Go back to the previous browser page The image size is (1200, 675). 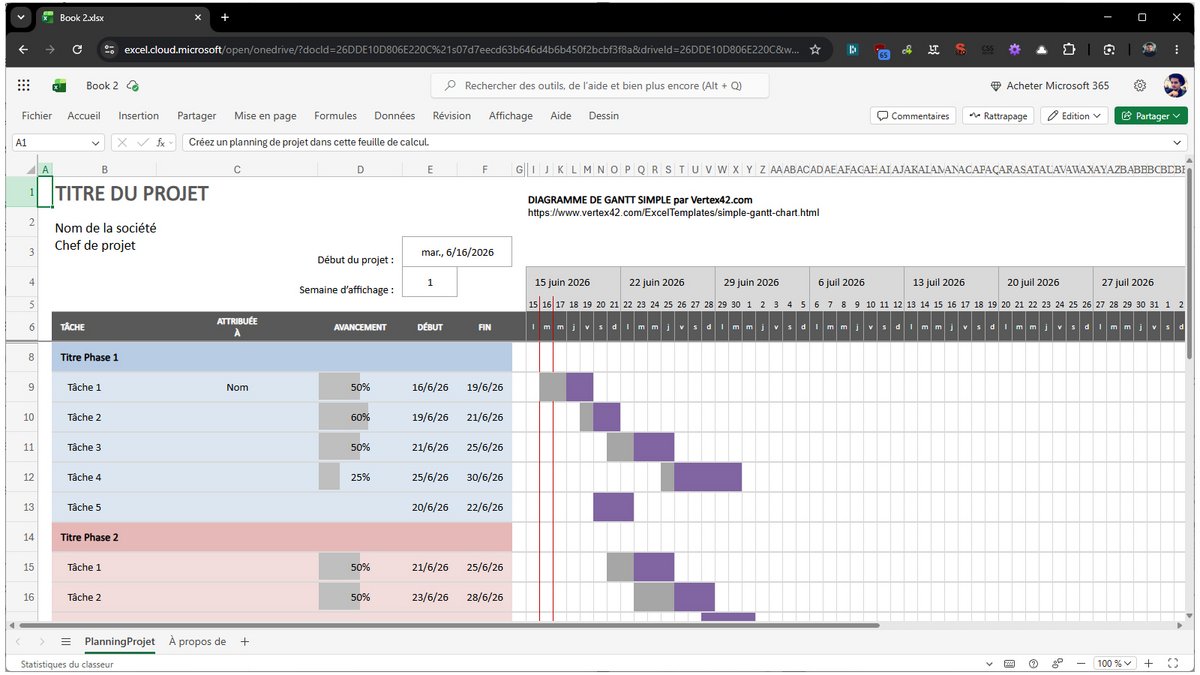22,49
